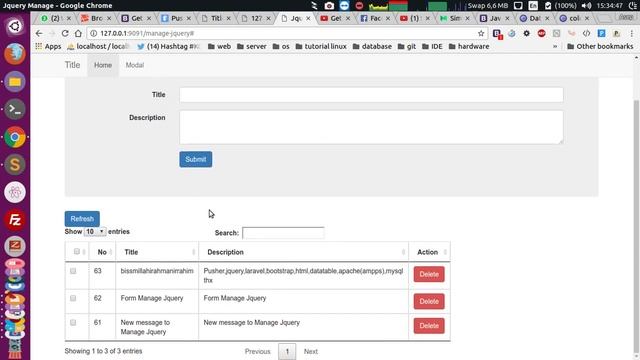Click the Title brand link
The image size is (640, 360).
[x=72, y=65]
